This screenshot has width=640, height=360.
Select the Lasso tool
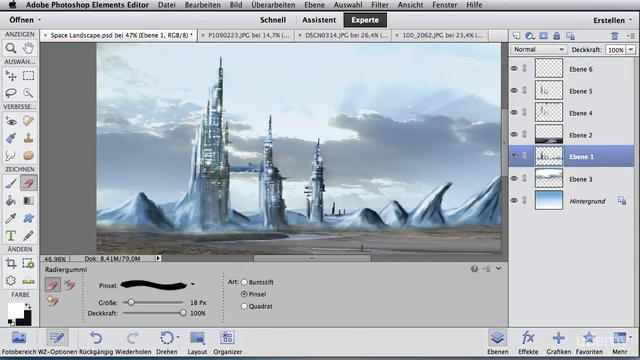(x=11, y=93)
